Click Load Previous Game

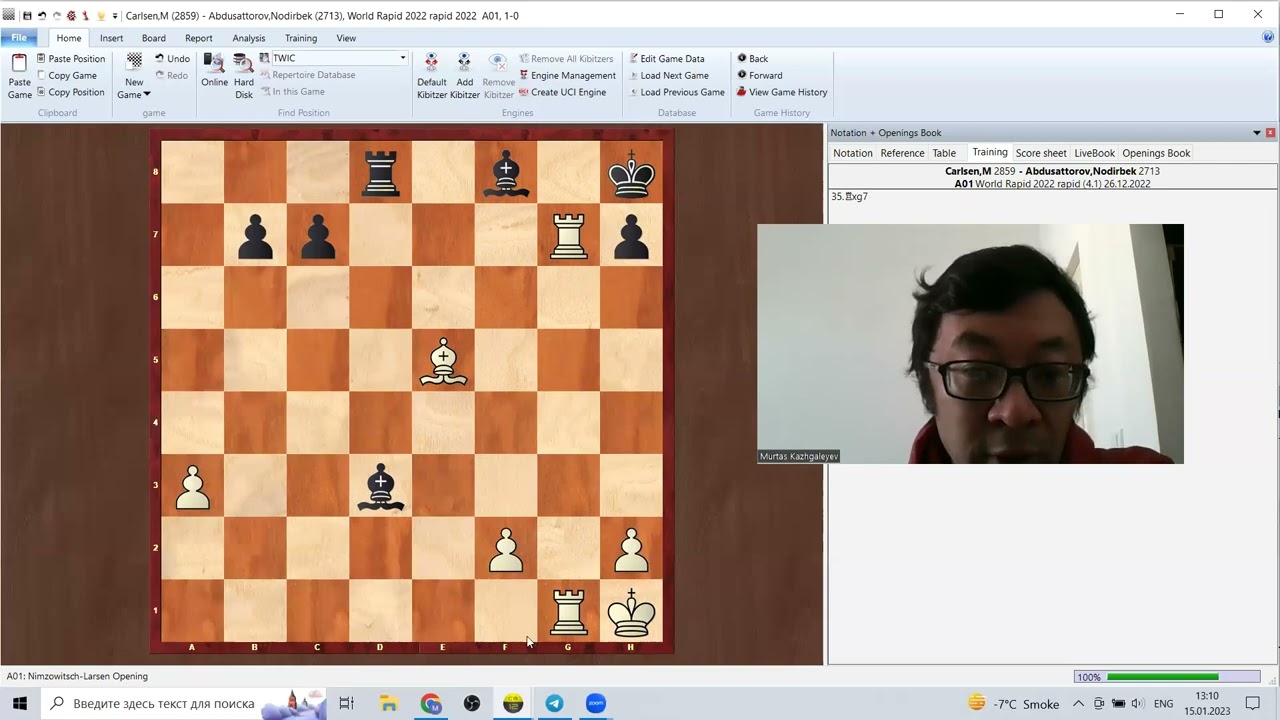tap(676, 92)
